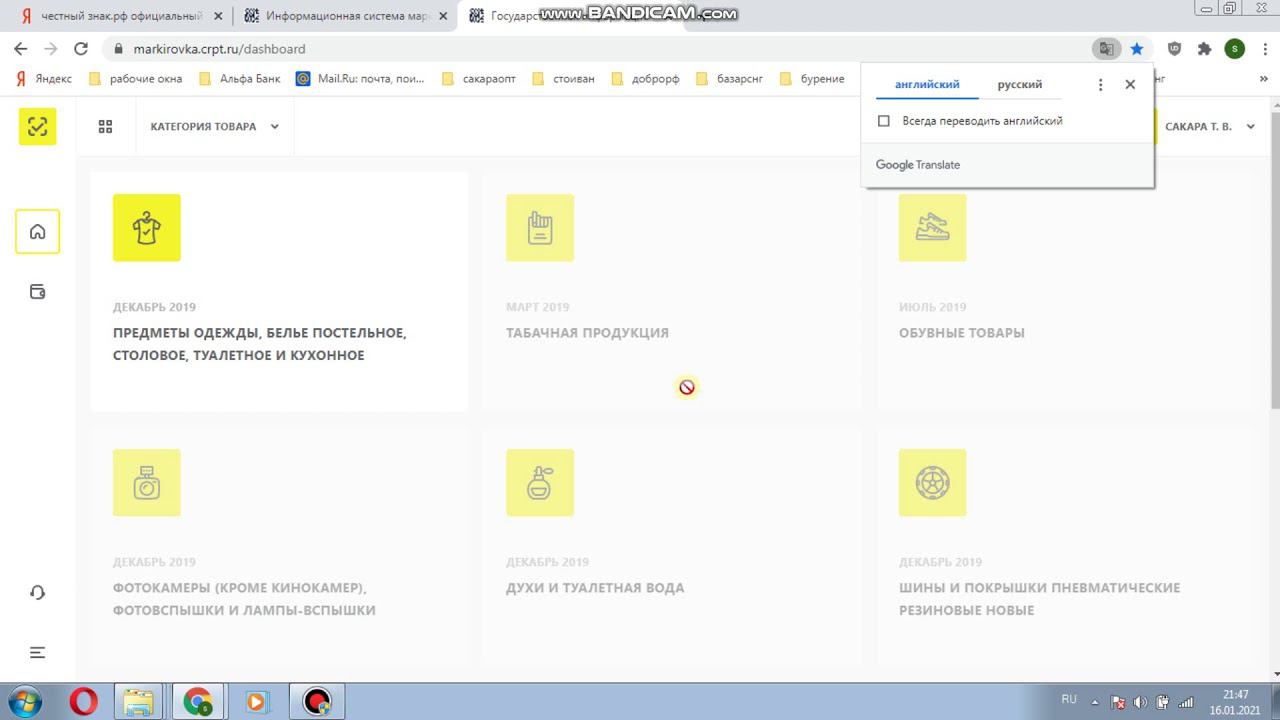The height and width of the screenshot is (720, 1280).
Task: Expand the Сакара Т. В. user menu
Action: (x=1210, y=127)
